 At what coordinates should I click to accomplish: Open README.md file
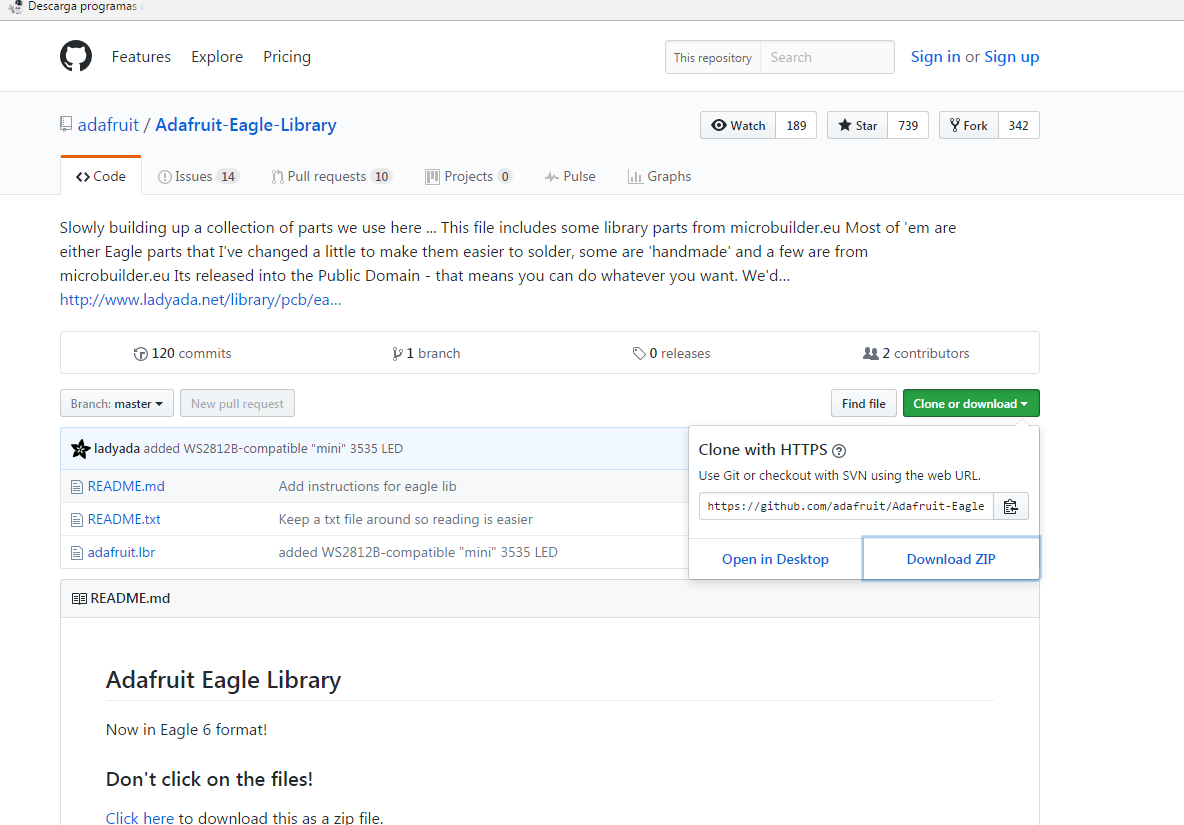point(126,487)
